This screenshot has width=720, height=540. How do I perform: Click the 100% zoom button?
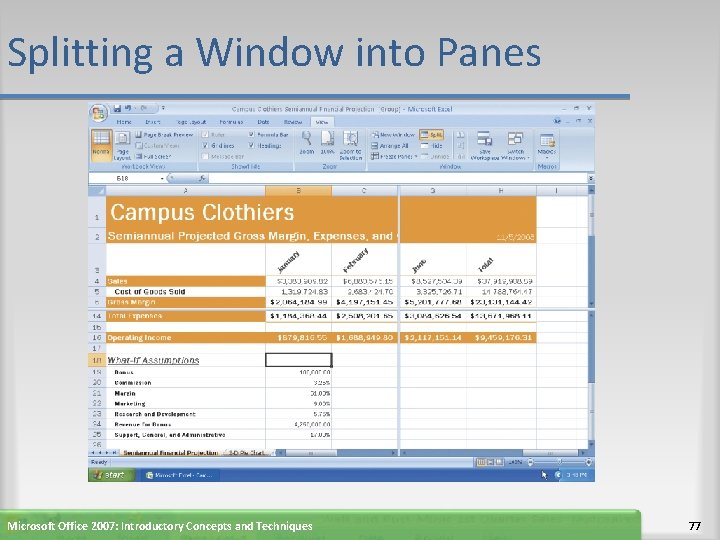point(327,143)
